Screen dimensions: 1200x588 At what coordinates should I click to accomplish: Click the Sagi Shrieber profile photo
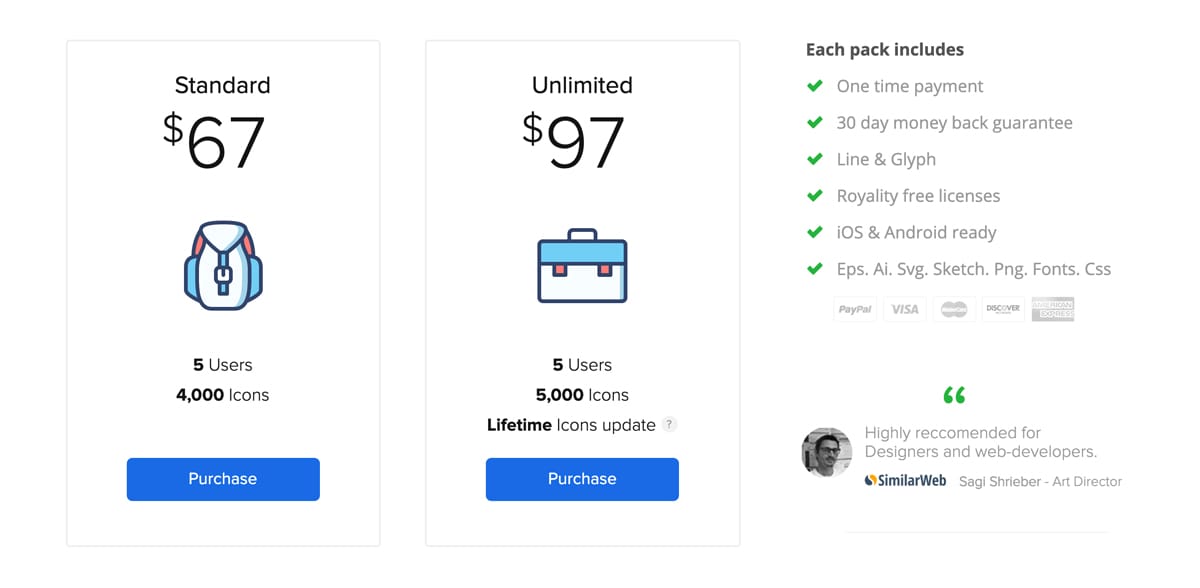coord(827,452)
